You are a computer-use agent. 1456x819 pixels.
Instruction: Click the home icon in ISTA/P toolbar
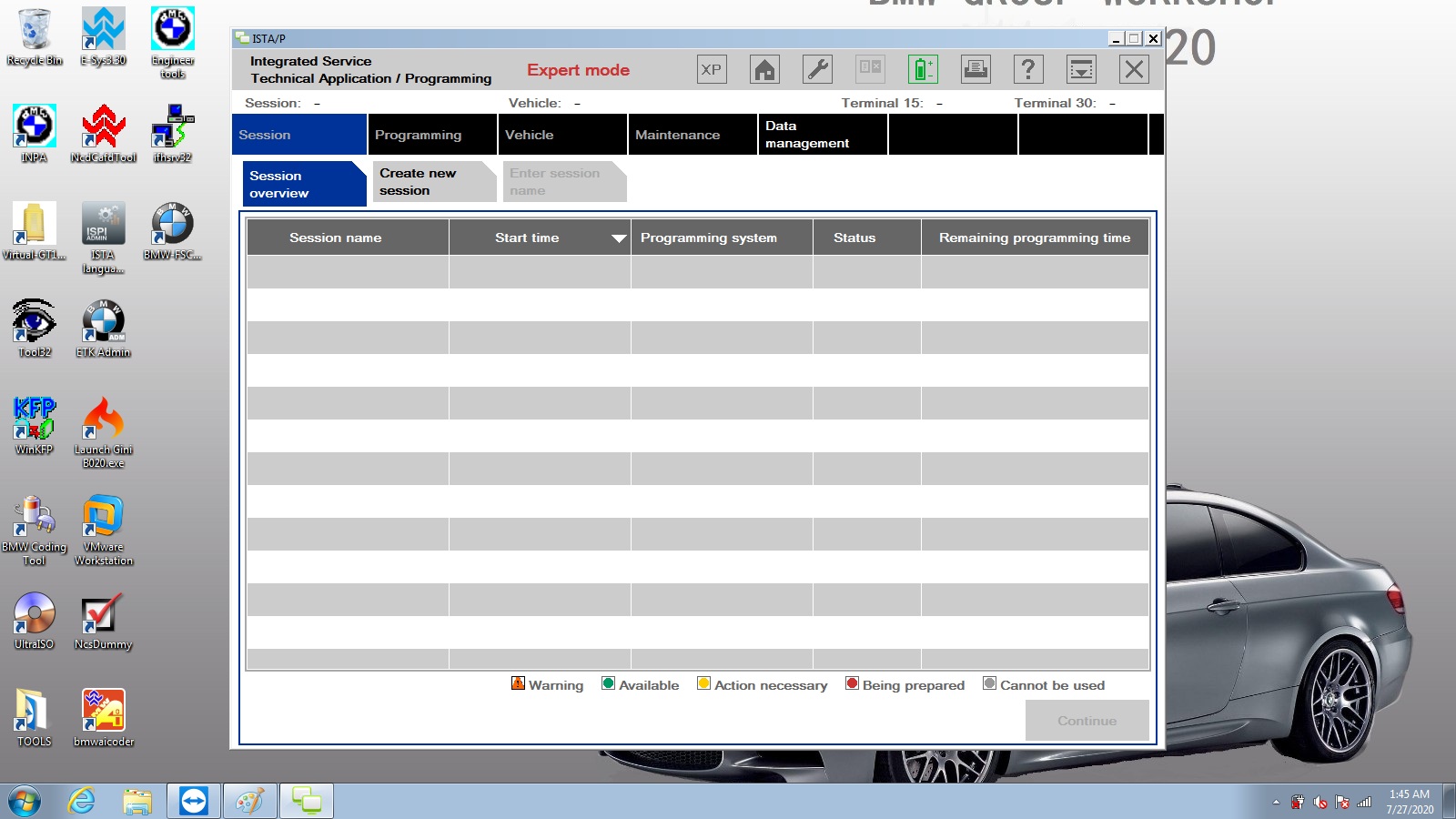click(x=764, y=68)
